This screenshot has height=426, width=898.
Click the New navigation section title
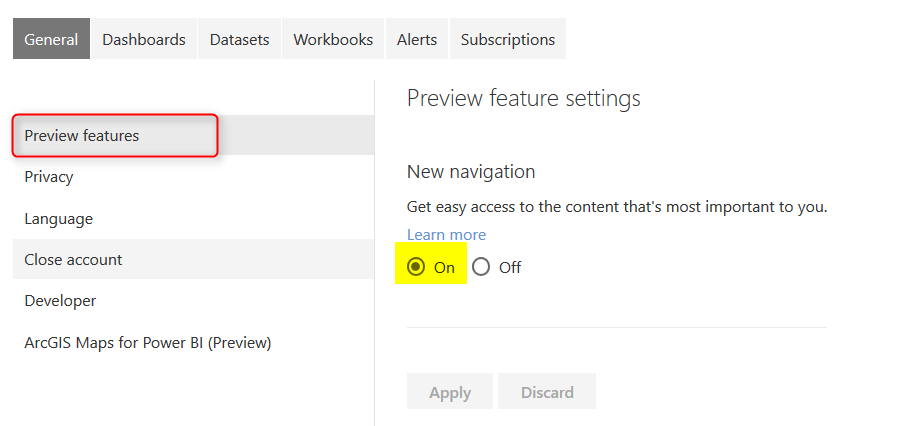coord(471,172)
